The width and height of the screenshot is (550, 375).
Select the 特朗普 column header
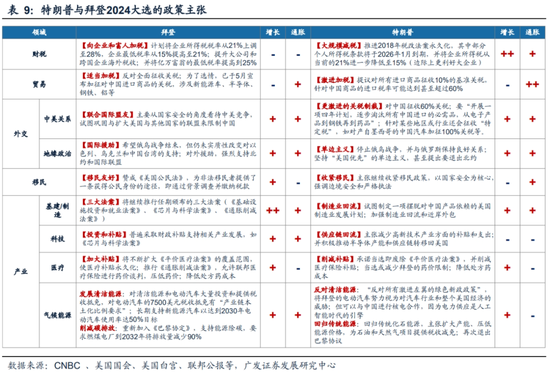click(x=402, y=32)
